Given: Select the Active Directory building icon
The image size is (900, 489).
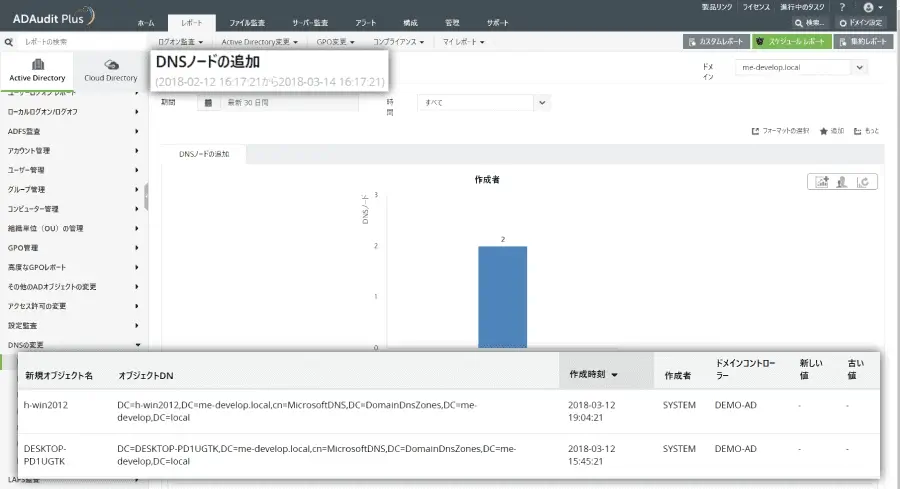Looking at the screenshot, I should (x=38, y=64).
